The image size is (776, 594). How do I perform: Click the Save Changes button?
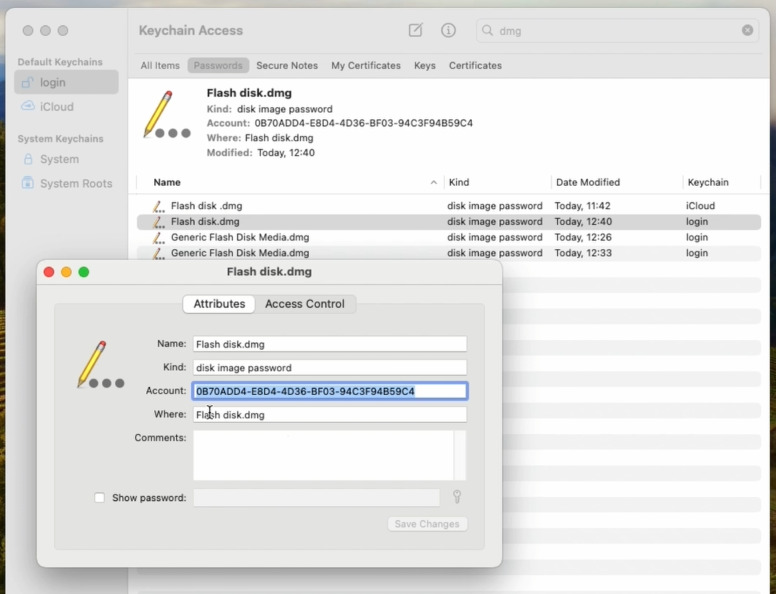coord(428,524)
